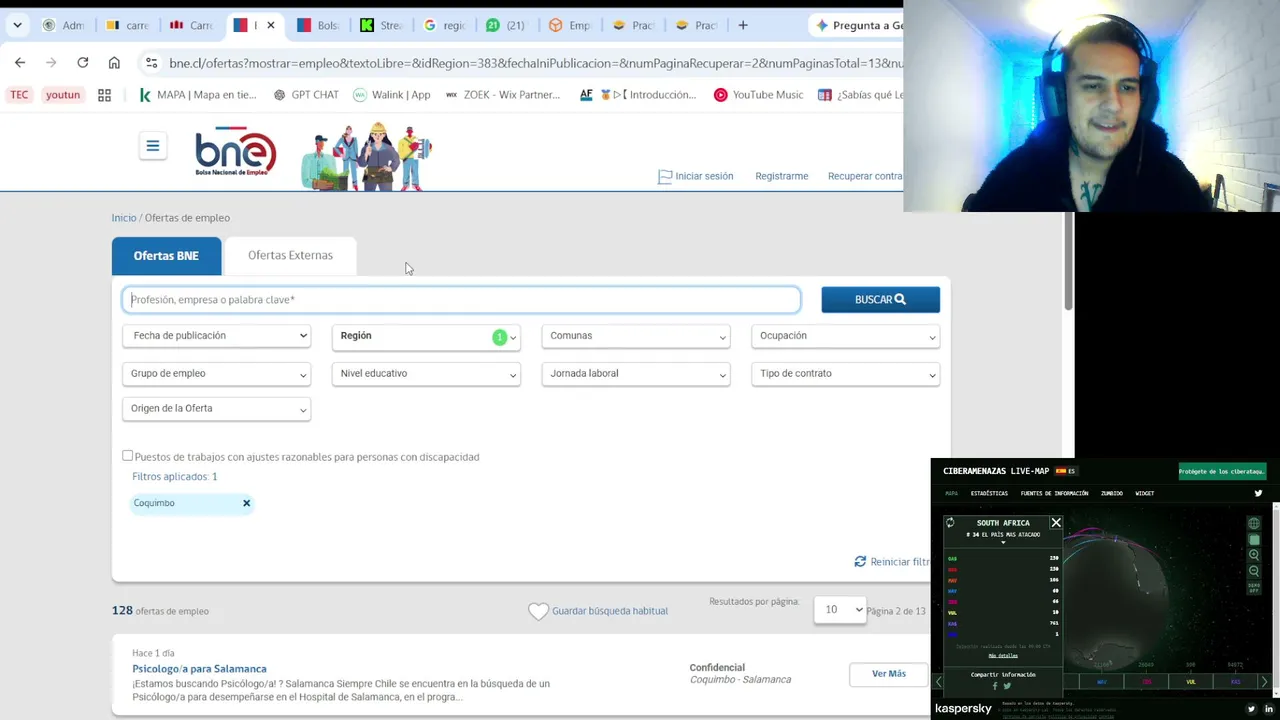This screenshot has width=1280, height=720.
Task: Open the MAPA | Mapa en tie... bookmark
Action: point(197,95)
